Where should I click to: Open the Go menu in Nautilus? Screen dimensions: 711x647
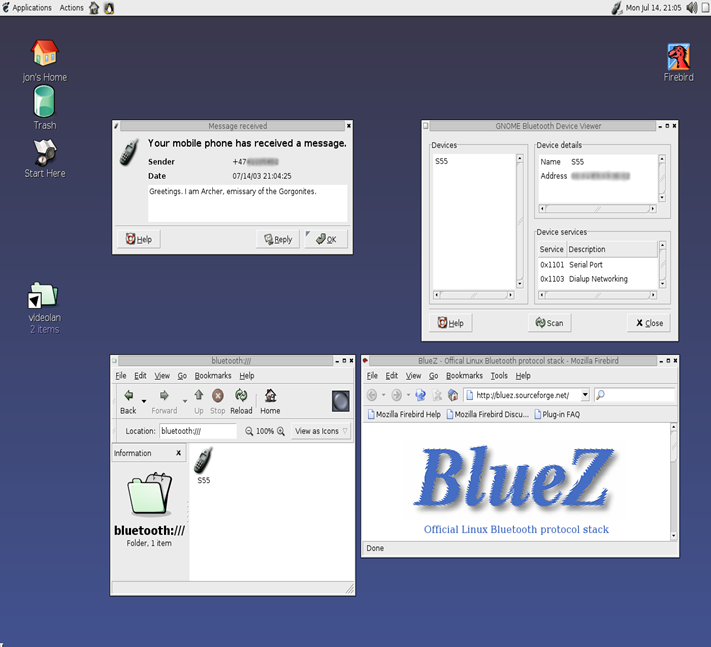(x=182, y=376)
